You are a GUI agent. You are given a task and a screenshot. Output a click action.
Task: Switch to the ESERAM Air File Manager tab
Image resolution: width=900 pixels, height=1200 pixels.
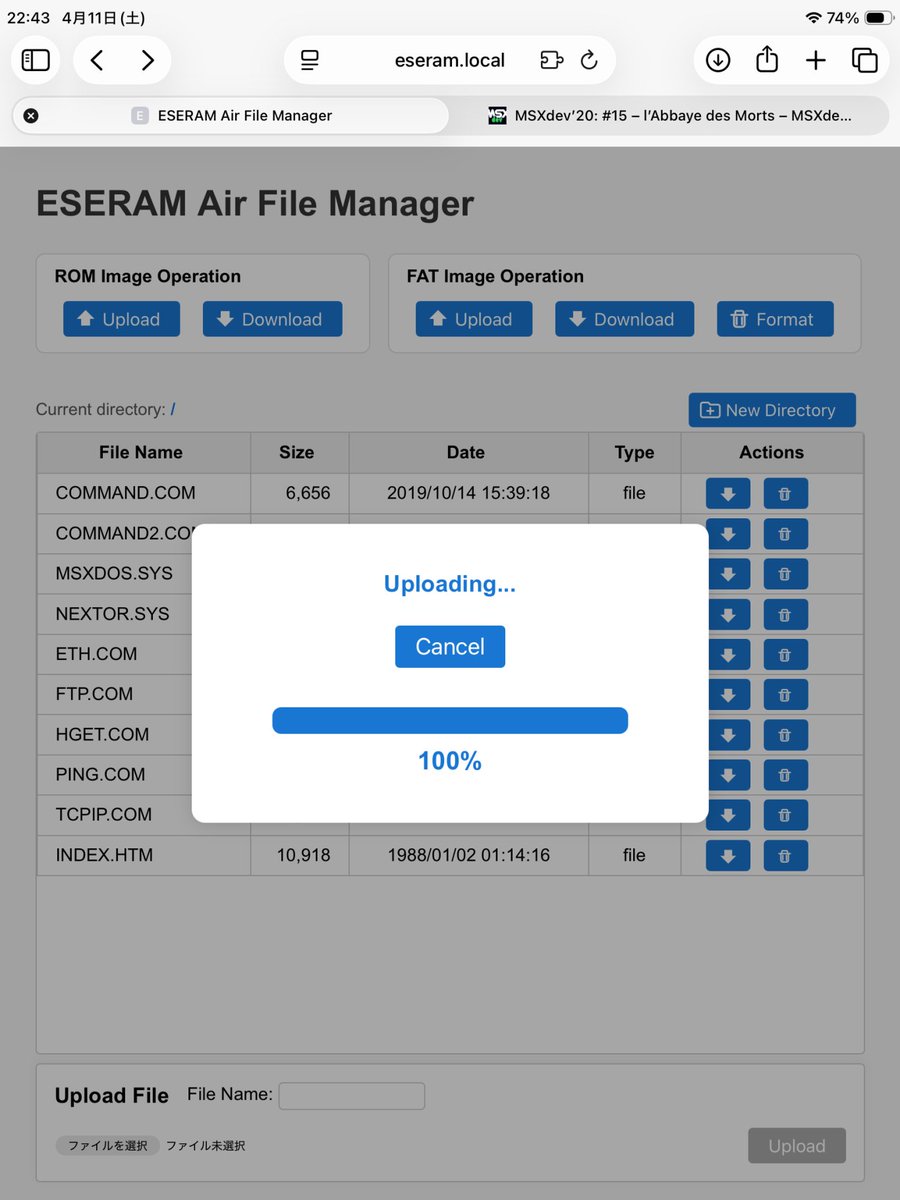coord(231,116)
